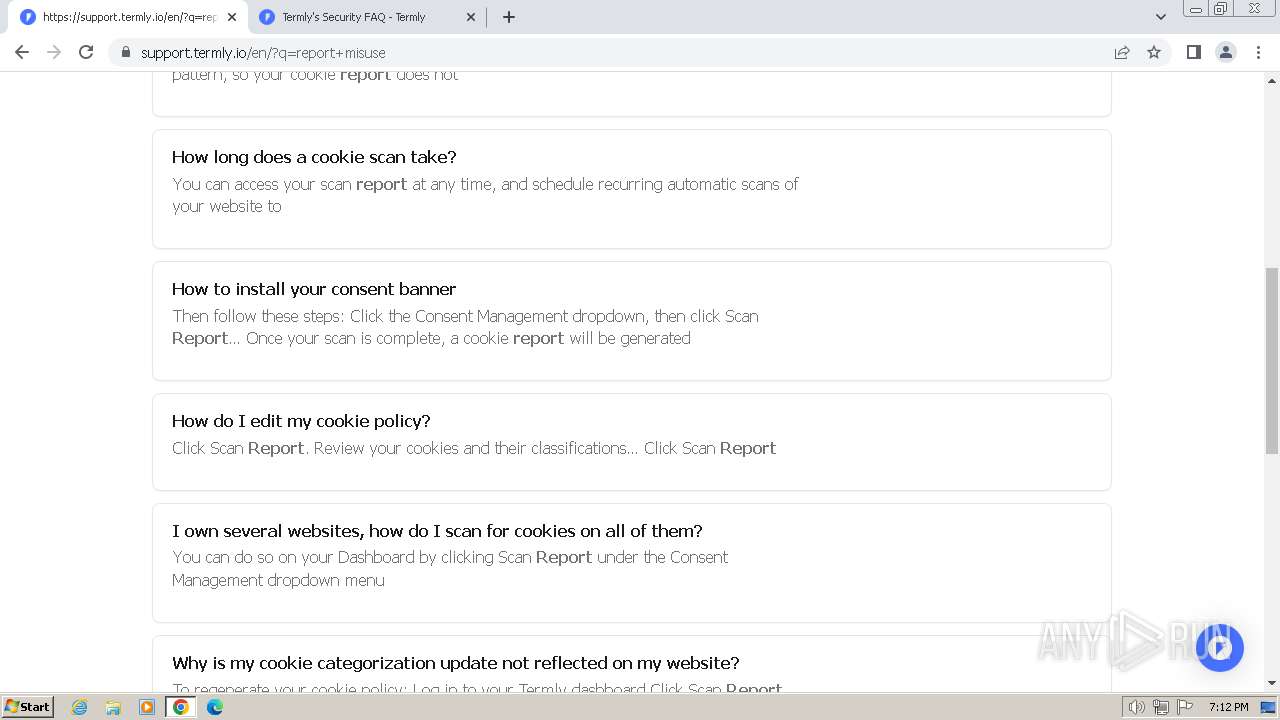Open the volume control tray icon

click(x=1136, y=707)
